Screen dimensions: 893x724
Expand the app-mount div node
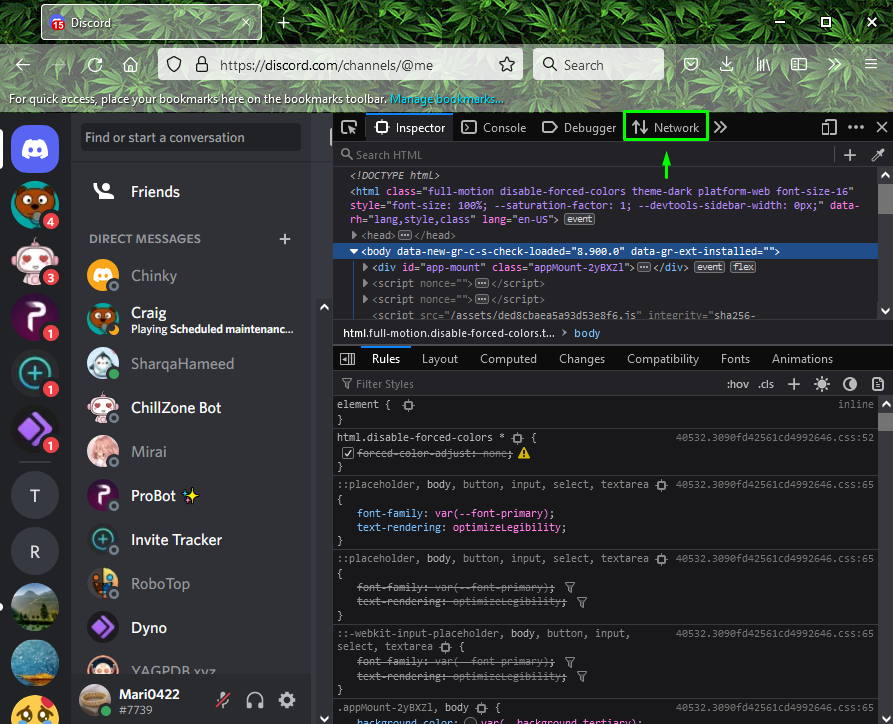pos(366,267)
